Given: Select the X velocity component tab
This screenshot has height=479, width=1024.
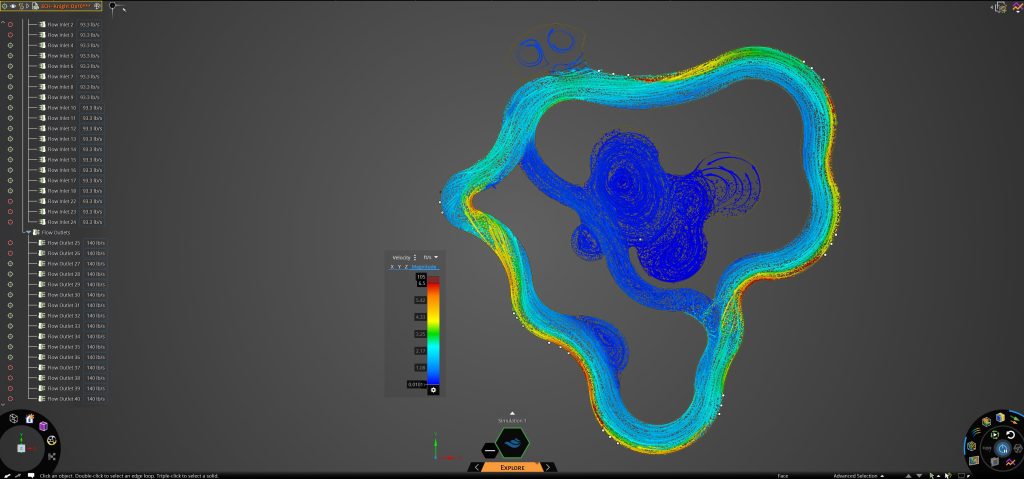Looking at the screenshot, I should pyautogui.click(x=392, y=267).
